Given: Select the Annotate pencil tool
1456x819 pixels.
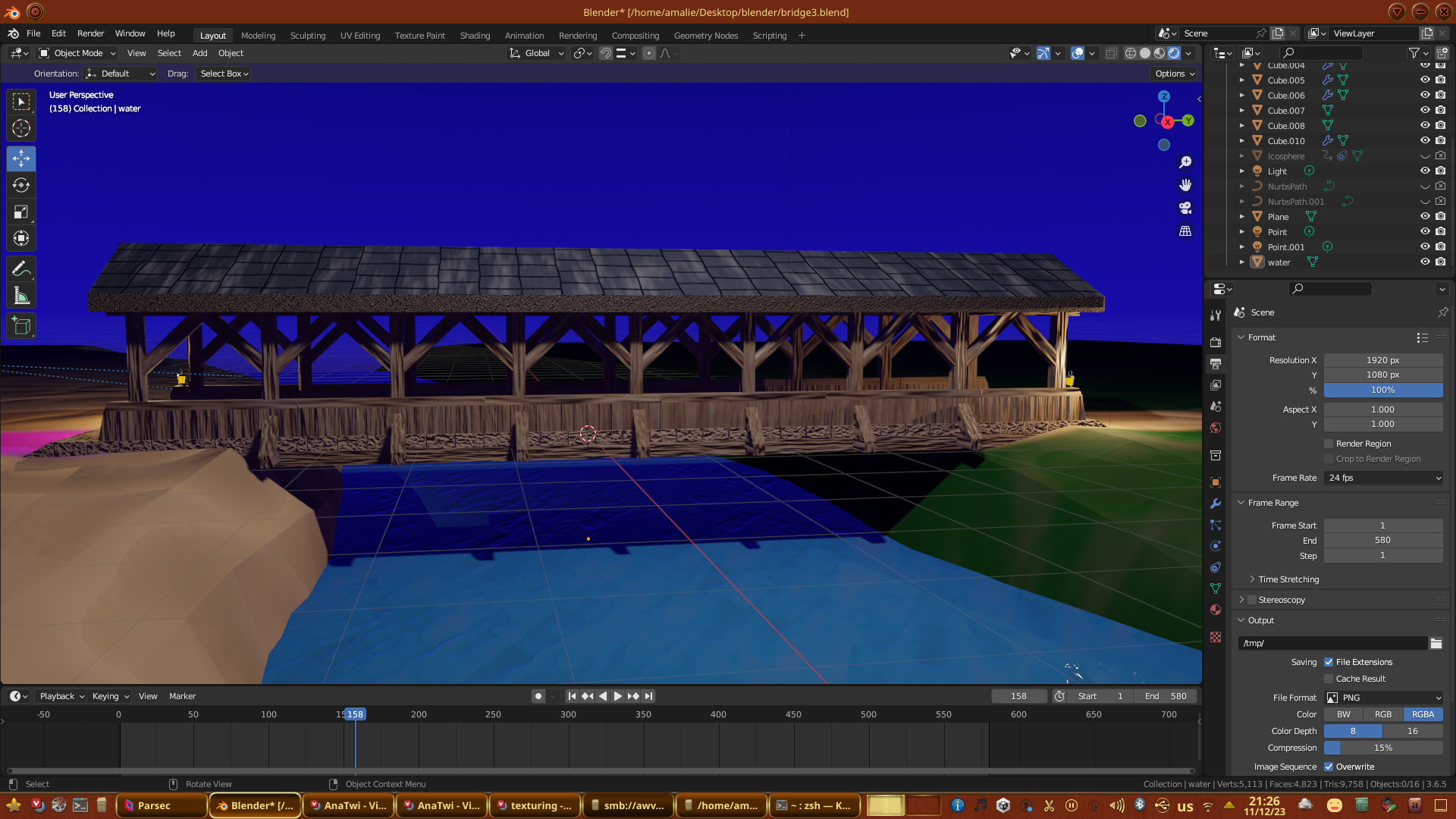Looking at the screenshot, I should pos(21,269).
